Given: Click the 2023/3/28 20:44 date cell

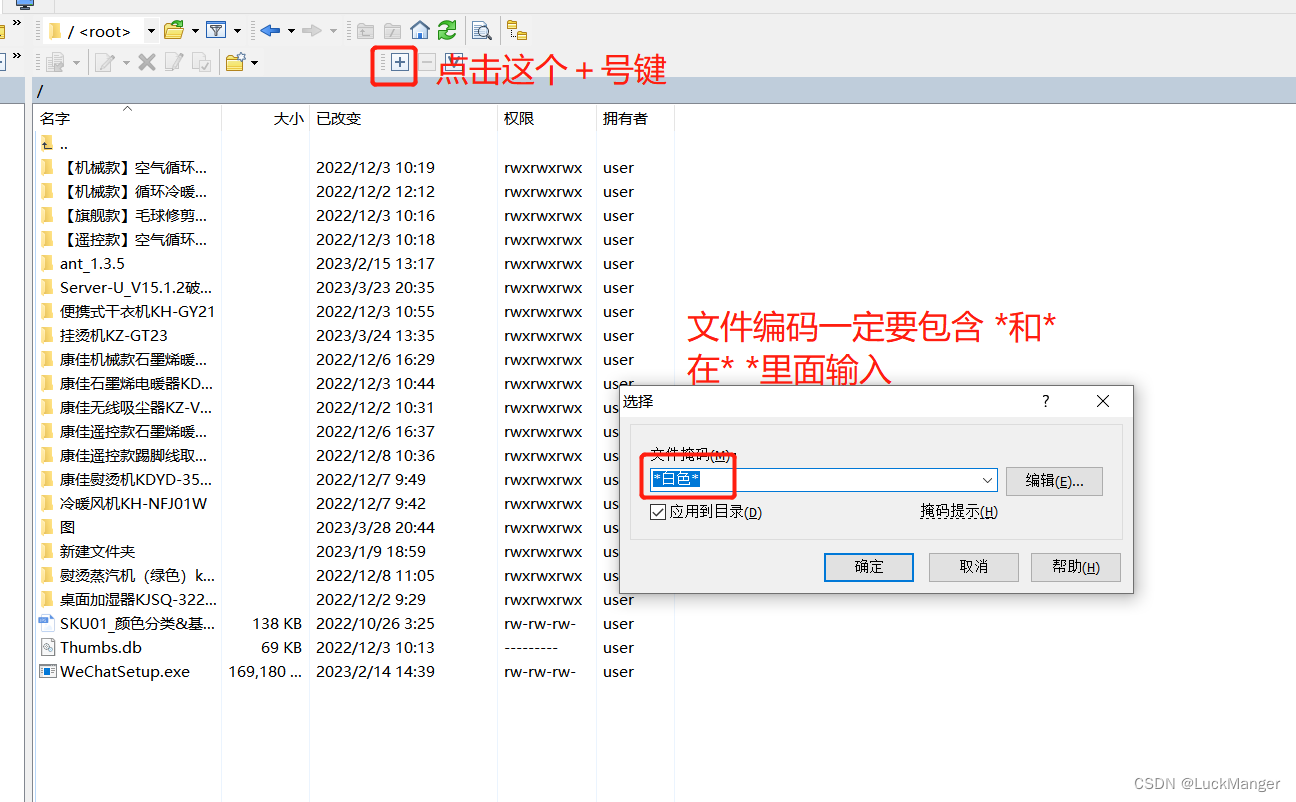Looking at the screenshot, I should click(375, 528).
